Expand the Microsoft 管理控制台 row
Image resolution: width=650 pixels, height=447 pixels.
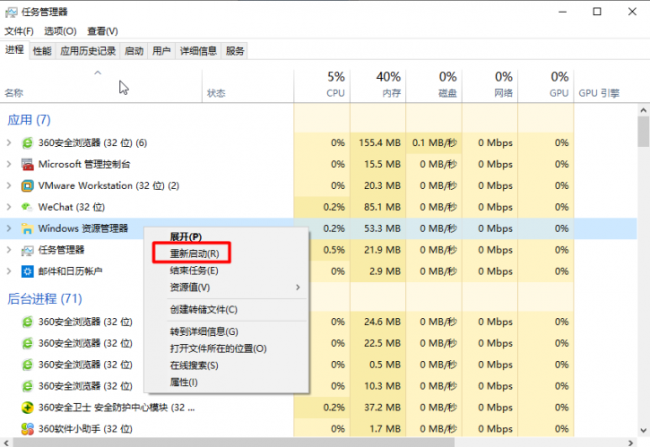(9, 164)
